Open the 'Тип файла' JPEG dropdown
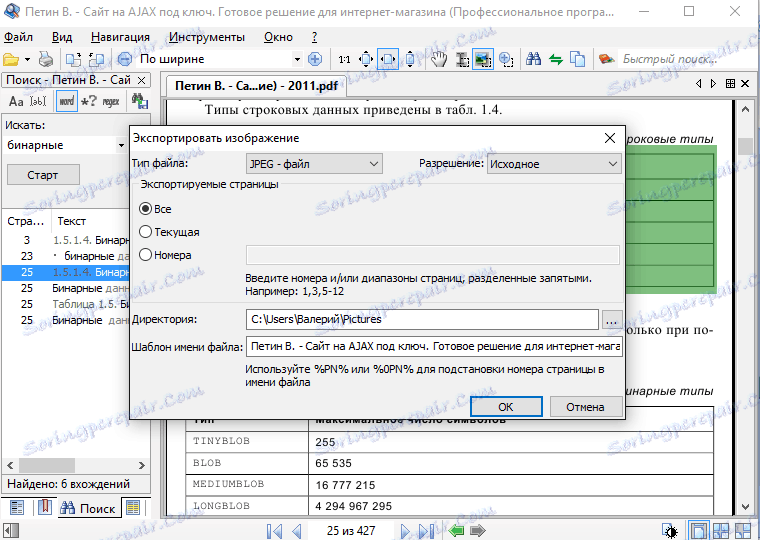Viewport: 760px width, 540px height. click(313, 164)
